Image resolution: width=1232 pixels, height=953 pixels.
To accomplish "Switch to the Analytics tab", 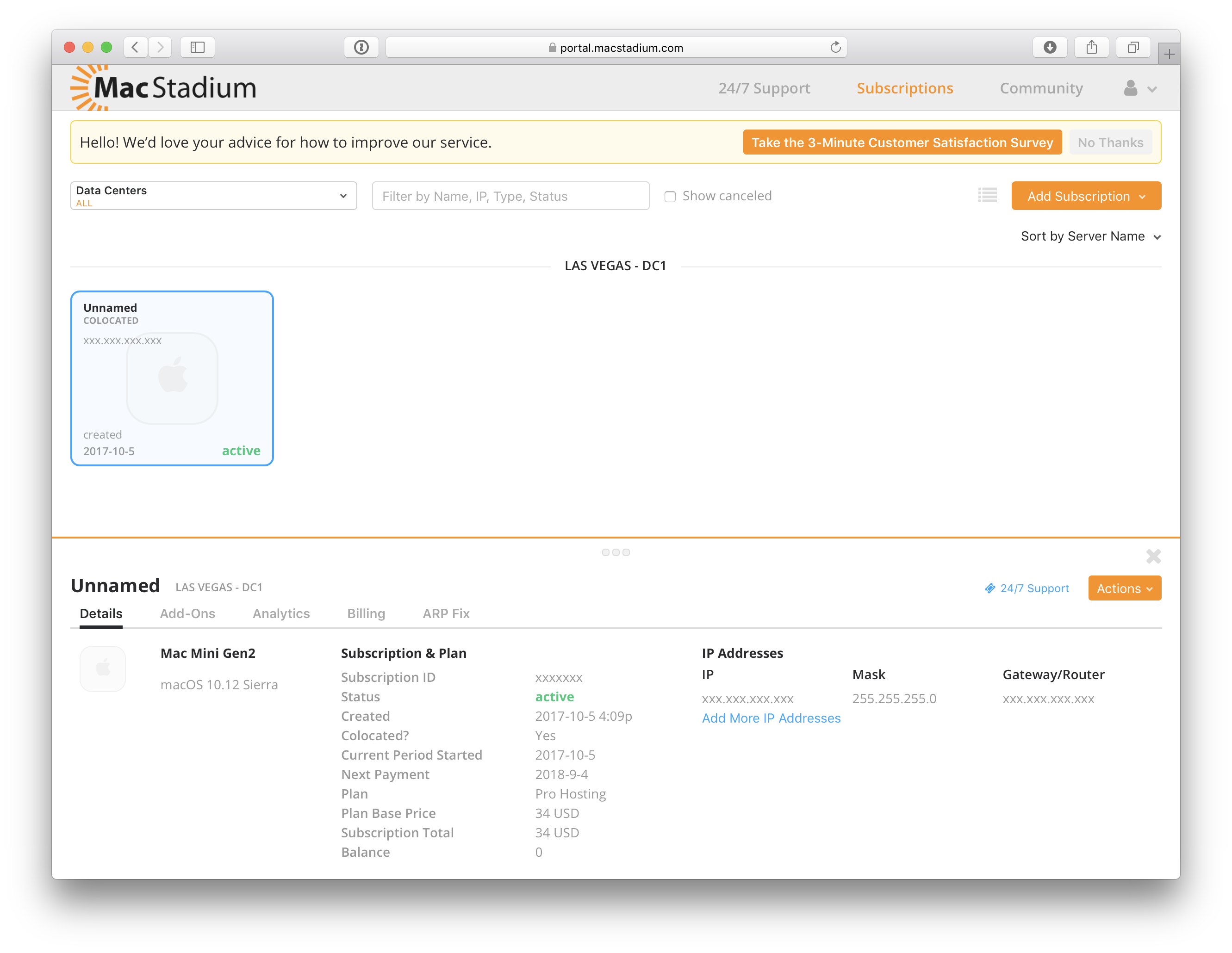I will pos(281,613).
